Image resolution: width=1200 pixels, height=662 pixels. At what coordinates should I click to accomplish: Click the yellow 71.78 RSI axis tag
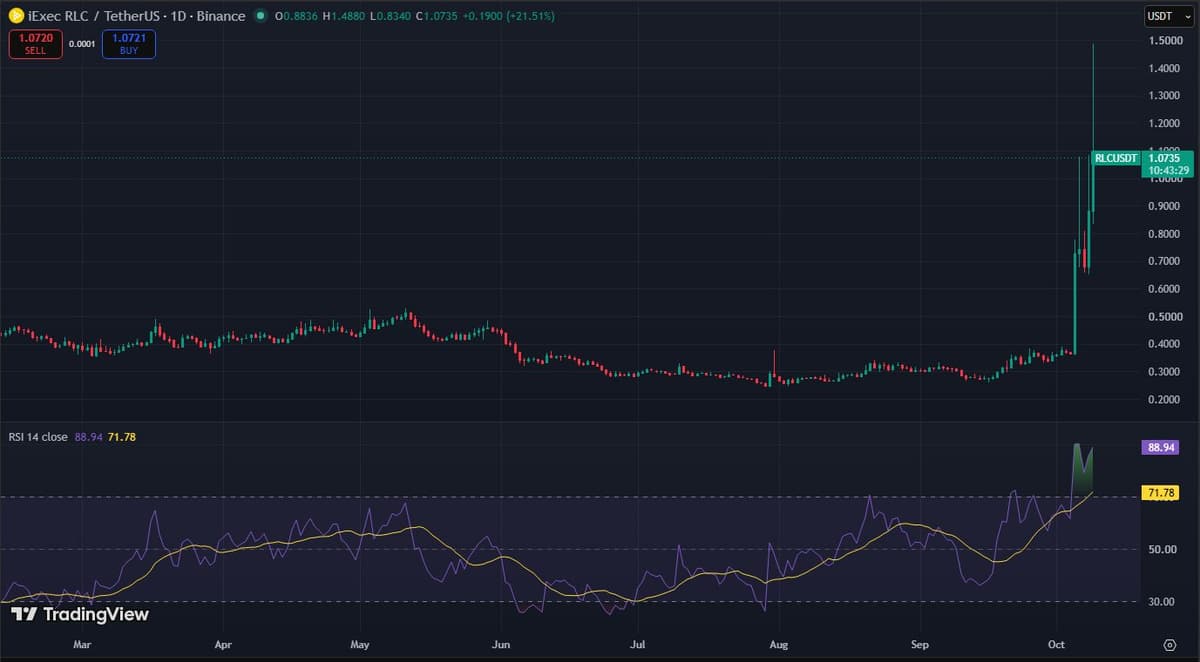pyautogui.click(x=1162, y=494)
